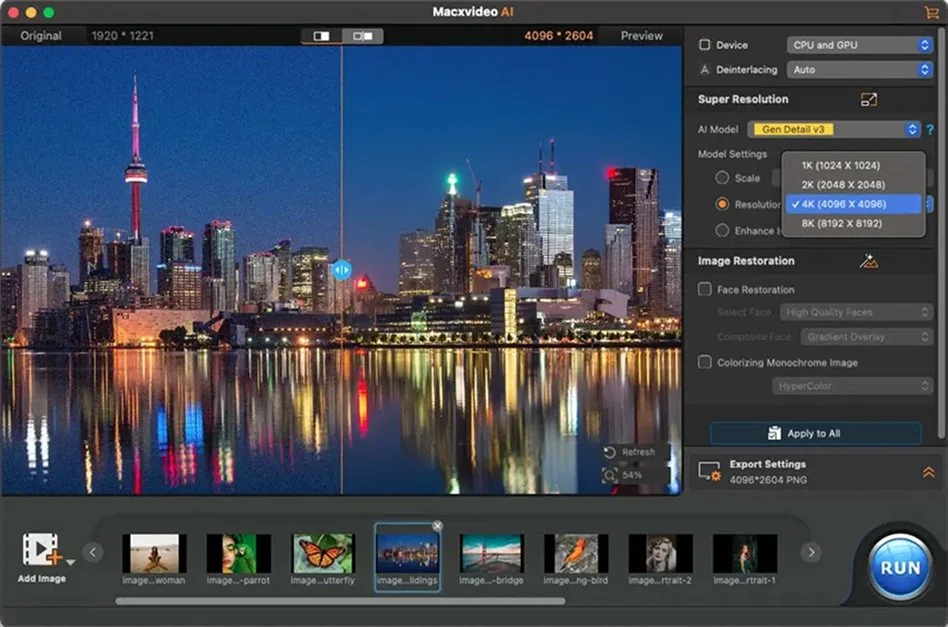The image size is (948, 627).
Task: Click the Image Restoration magic icon
Action: (x=868, y=261)
